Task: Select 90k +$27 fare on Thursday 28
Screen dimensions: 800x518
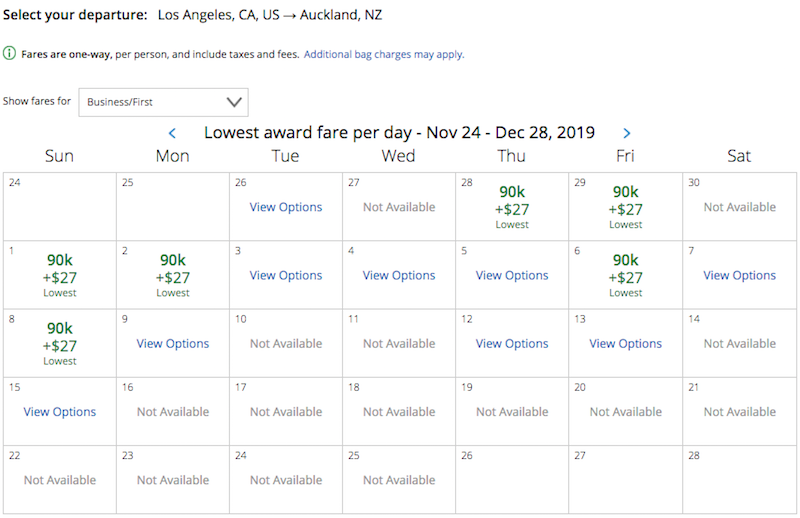Action: click(512, 207)
